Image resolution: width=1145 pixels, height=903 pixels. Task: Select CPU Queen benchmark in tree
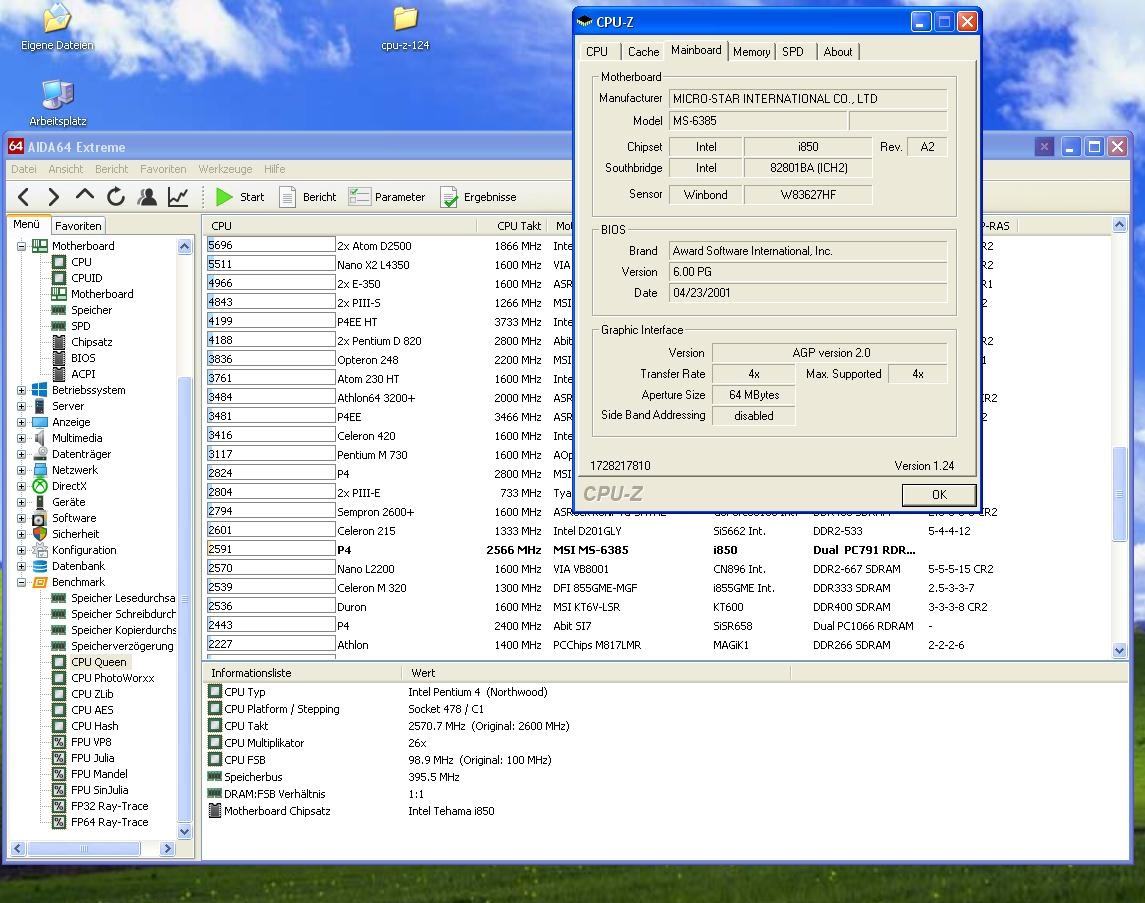(x=99, y=662)
